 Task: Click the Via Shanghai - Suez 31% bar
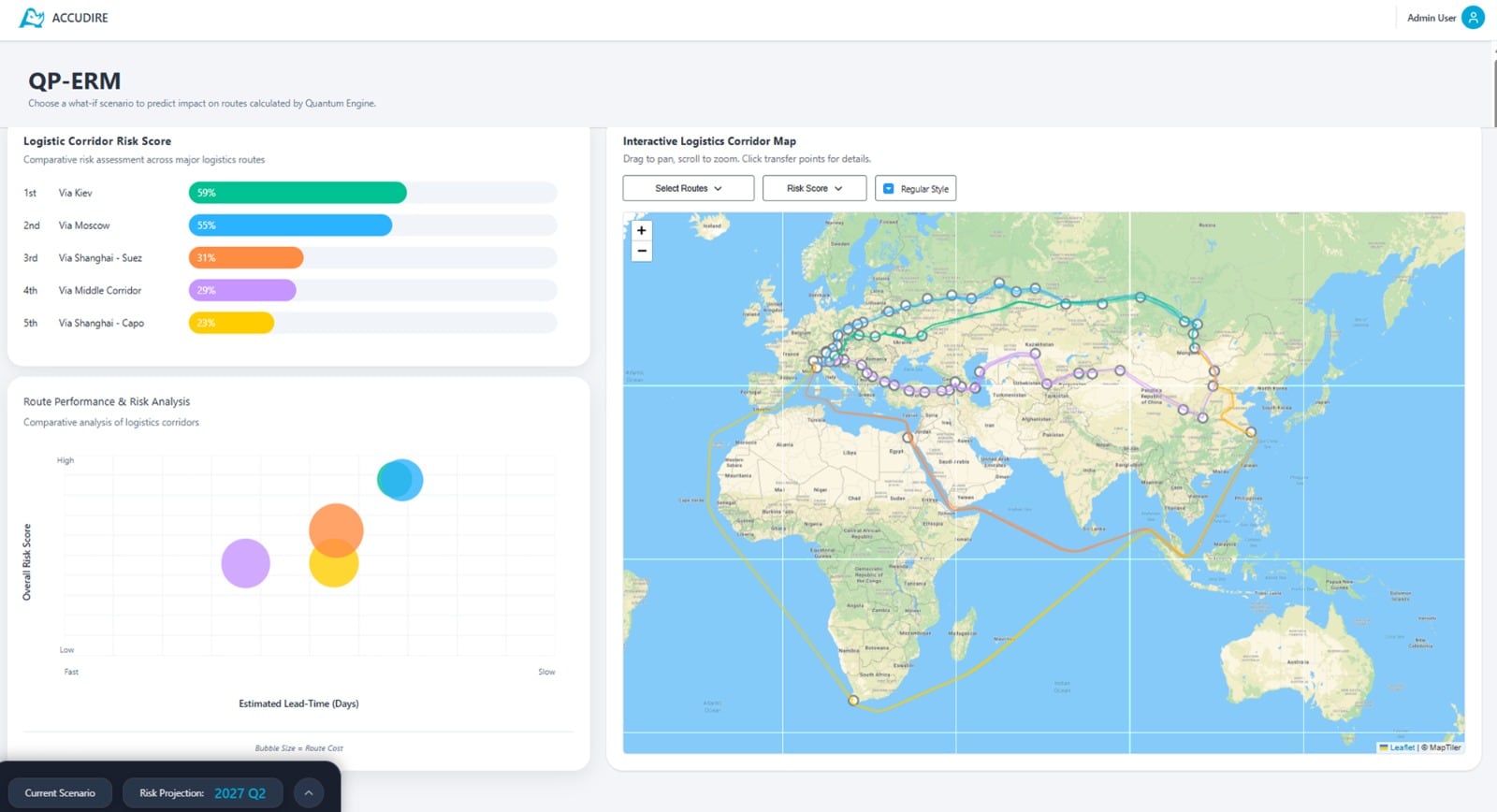point(246,258)
